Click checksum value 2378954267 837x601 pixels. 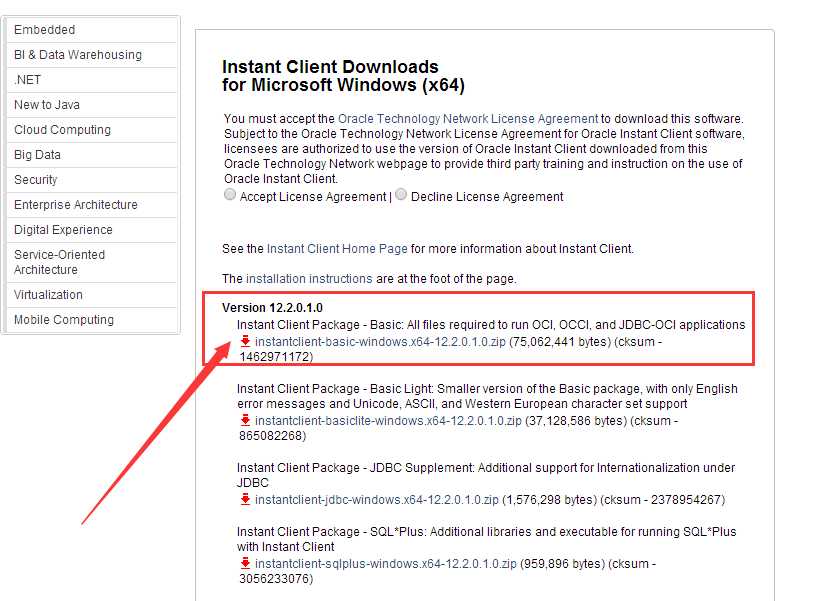pos(685,500)
